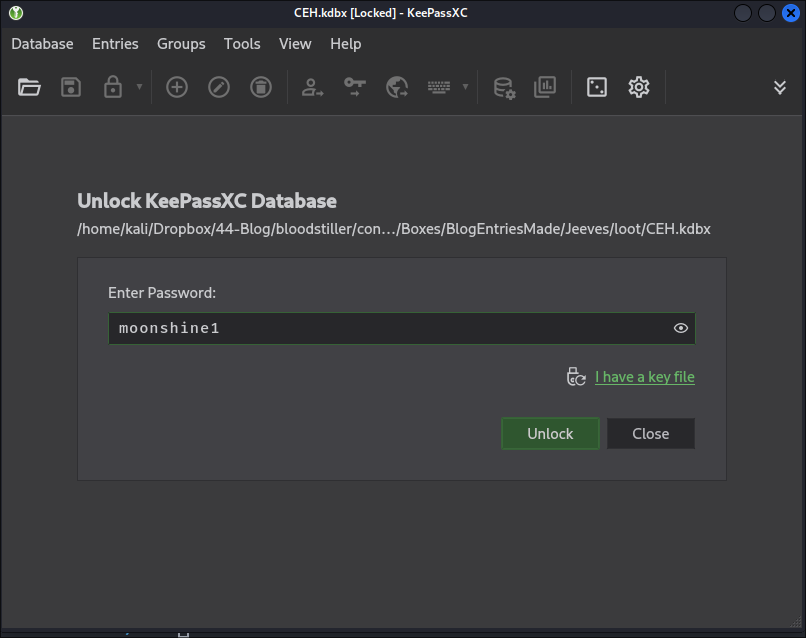The width and height of the screenshot is (806, 638).
Task: Click the lock database padlock icon
Action: click(113, 87)
